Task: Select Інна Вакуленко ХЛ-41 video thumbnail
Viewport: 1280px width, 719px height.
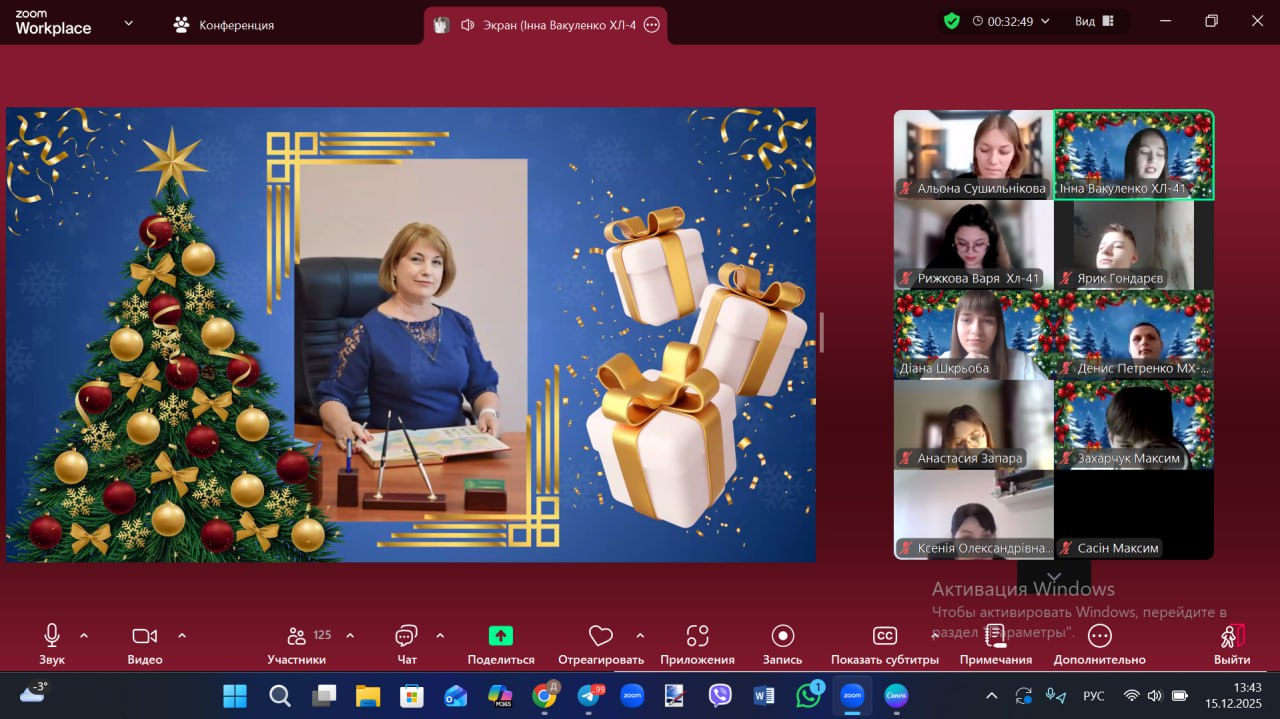Action: pos(1133,155)
